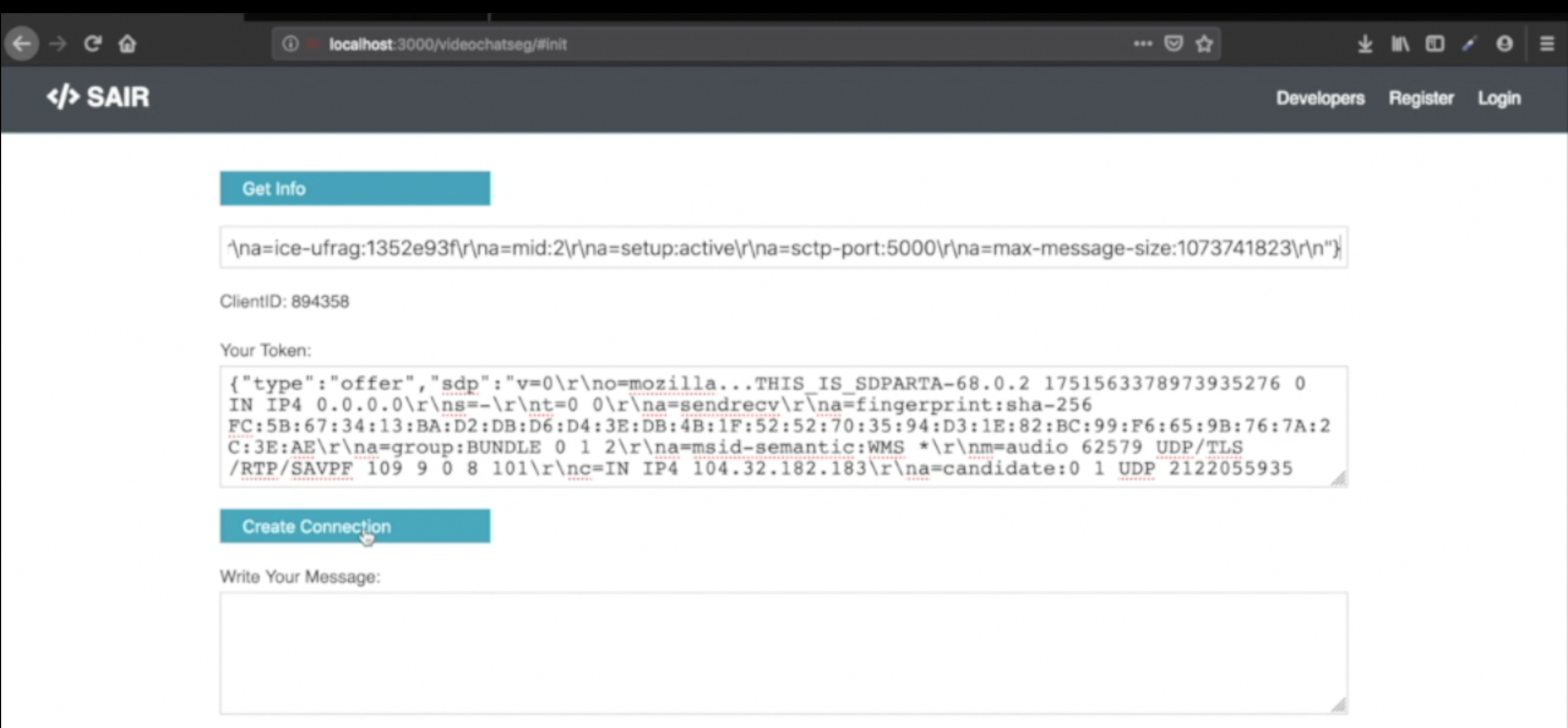Bookmark this page with star icon

pos(1204,44)
